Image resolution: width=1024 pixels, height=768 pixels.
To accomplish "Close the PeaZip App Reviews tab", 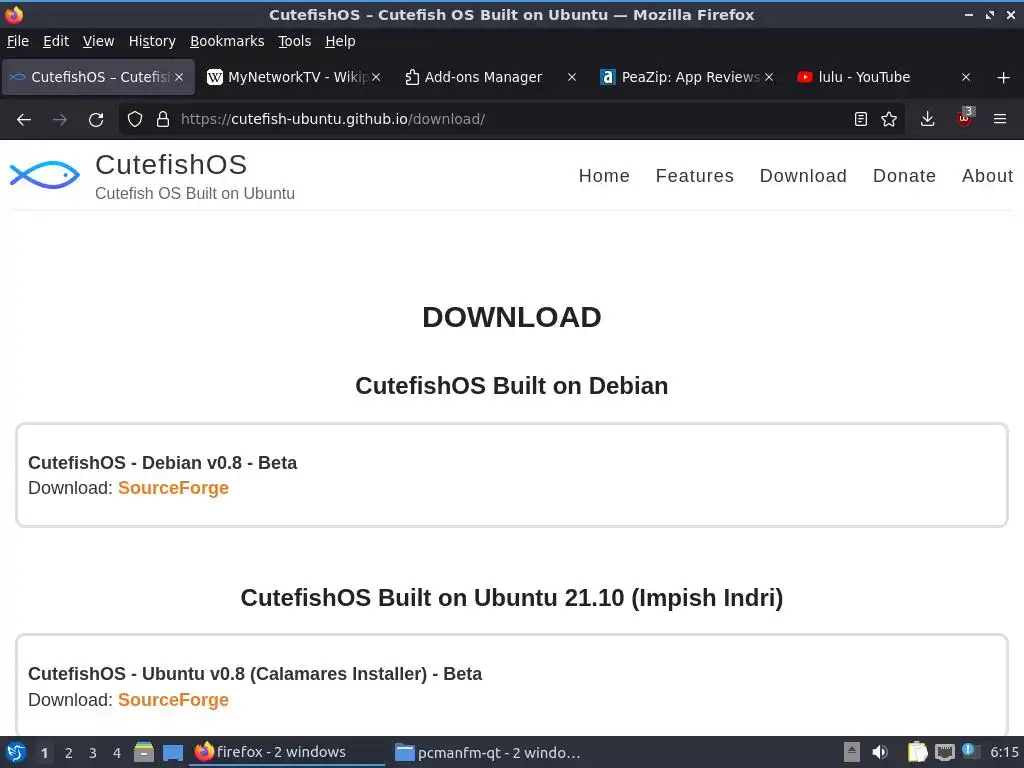I will [x=769, y=77].
